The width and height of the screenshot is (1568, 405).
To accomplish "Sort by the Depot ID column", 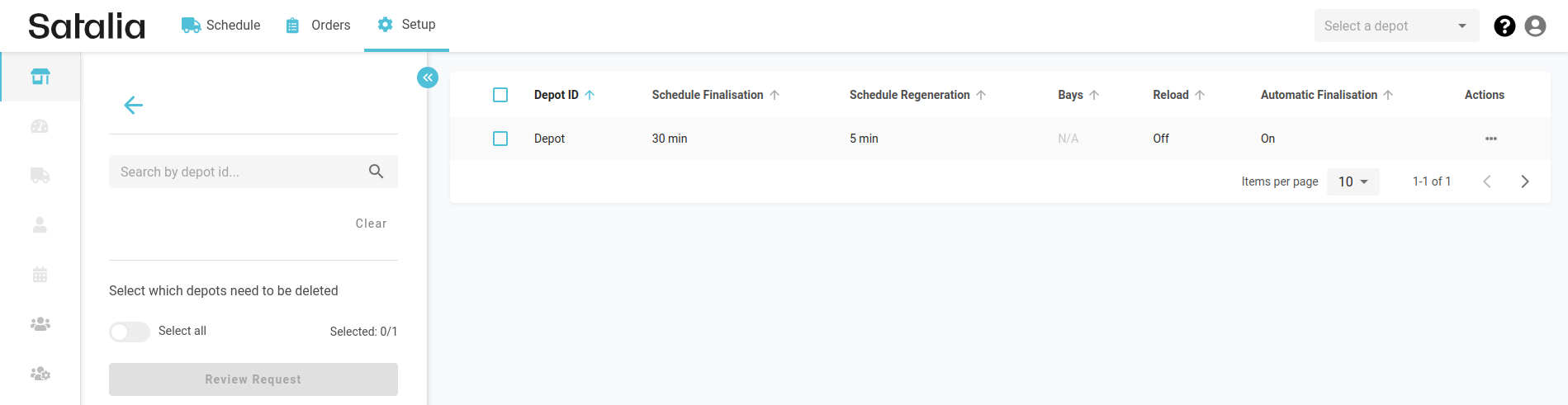I will point(557,95).
